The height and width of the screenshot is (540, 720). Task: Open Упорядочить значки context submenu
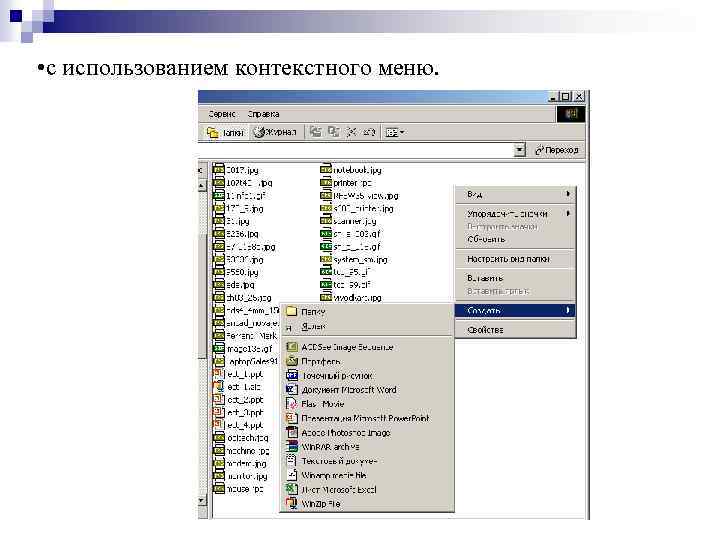click(515, 214)
